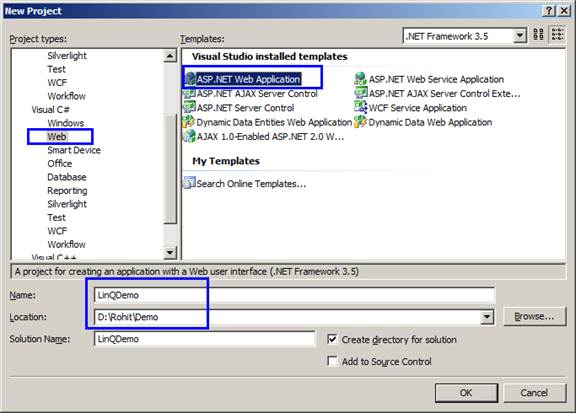
Task: Select Database under Visual C# project types
Action: pos(67,177)
